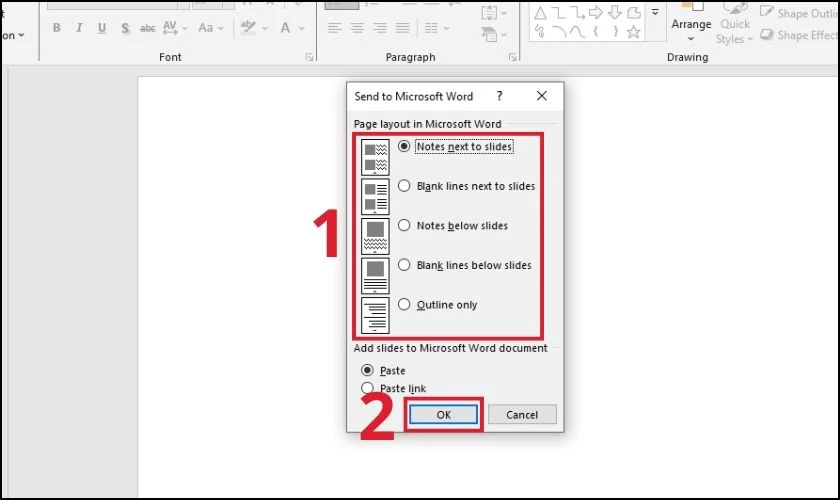Click the dialog Help question mark
Screen dimensions: 840x500
[x=499, y=96]
